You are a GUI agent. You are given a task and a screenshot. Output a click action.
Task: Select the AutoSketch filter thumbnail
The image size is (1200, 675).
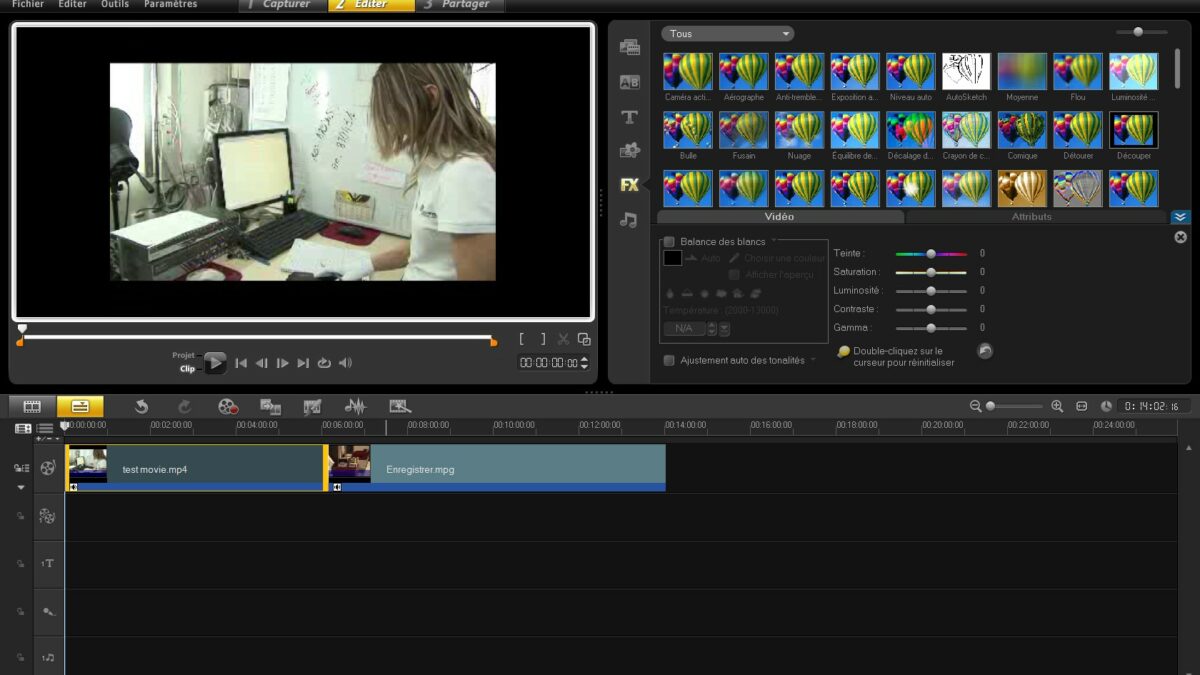966,72
